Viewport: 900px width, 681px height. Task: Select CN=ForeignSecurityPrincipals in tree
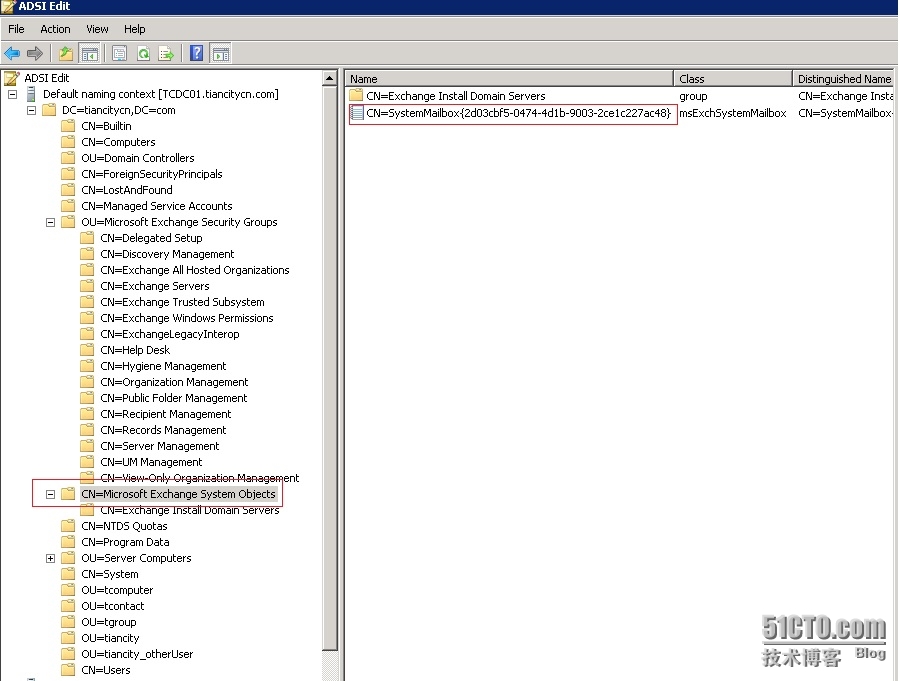(152, 174)
